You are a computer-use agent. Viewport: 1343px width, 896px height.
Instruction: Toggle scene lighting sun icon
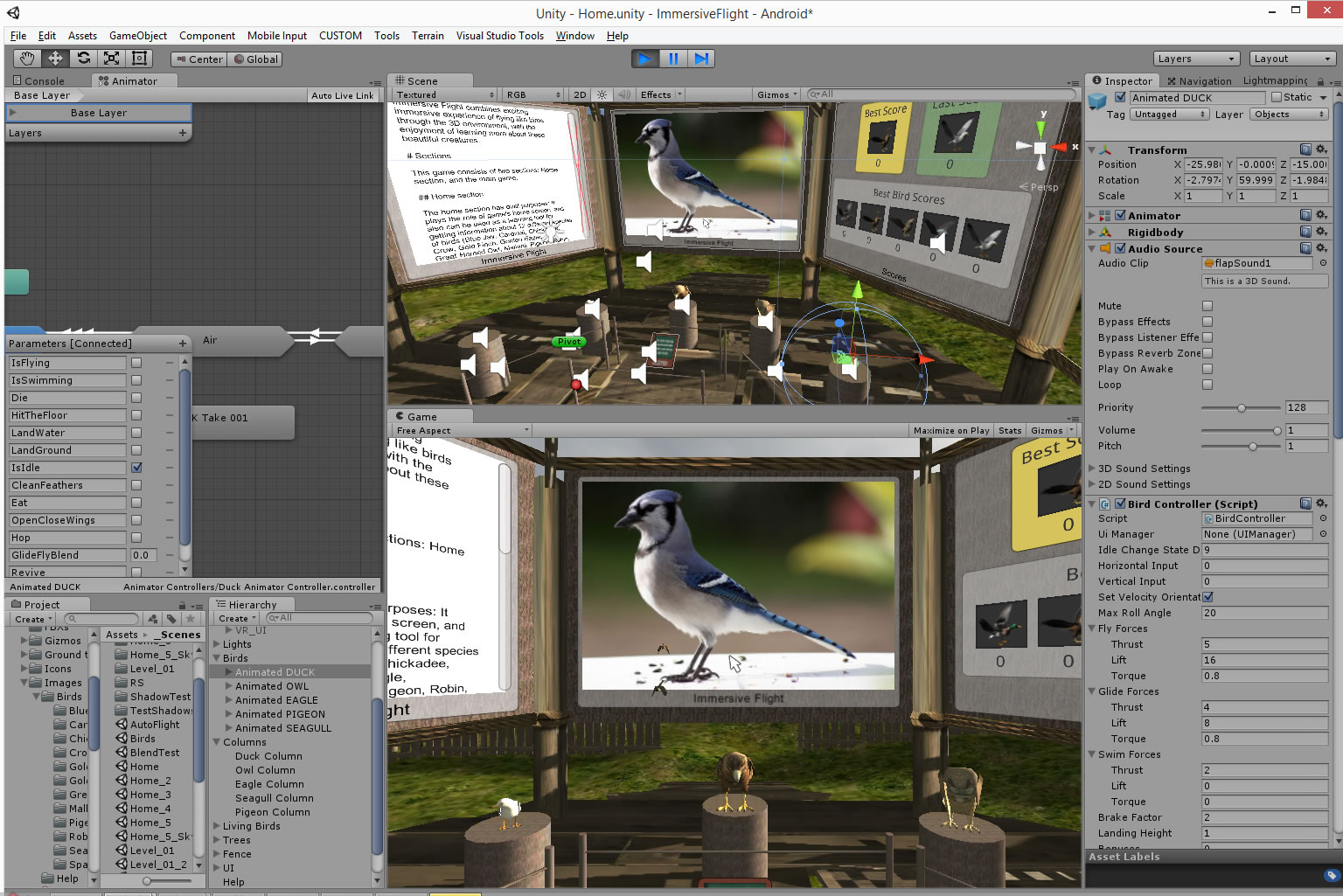click(602, 94)
